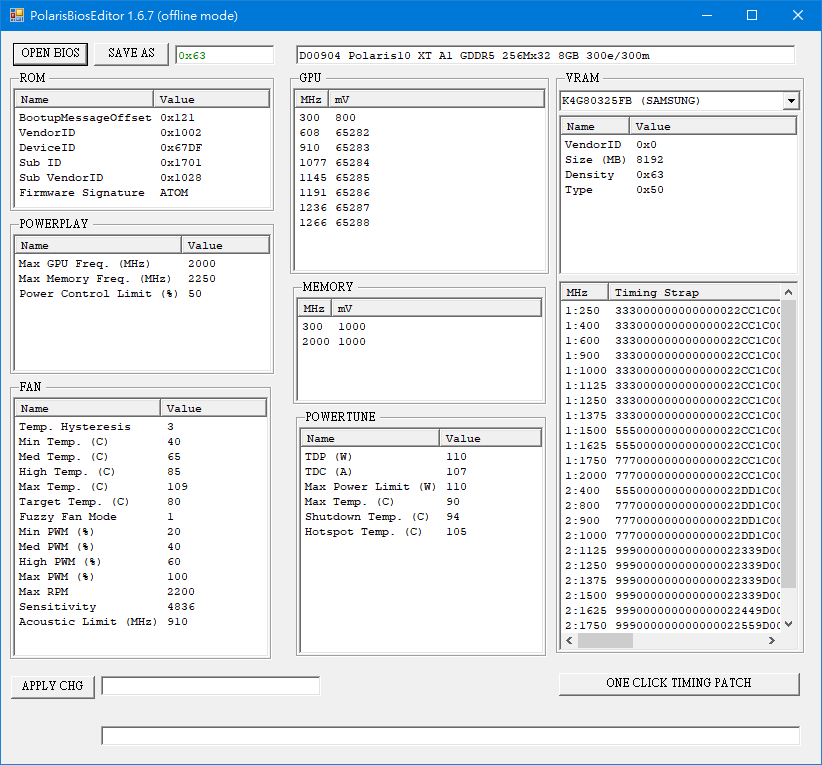The width and height of the screenshot is (822, 765).
Task: Click the Timing Strap column header
Action: point(694,293)
